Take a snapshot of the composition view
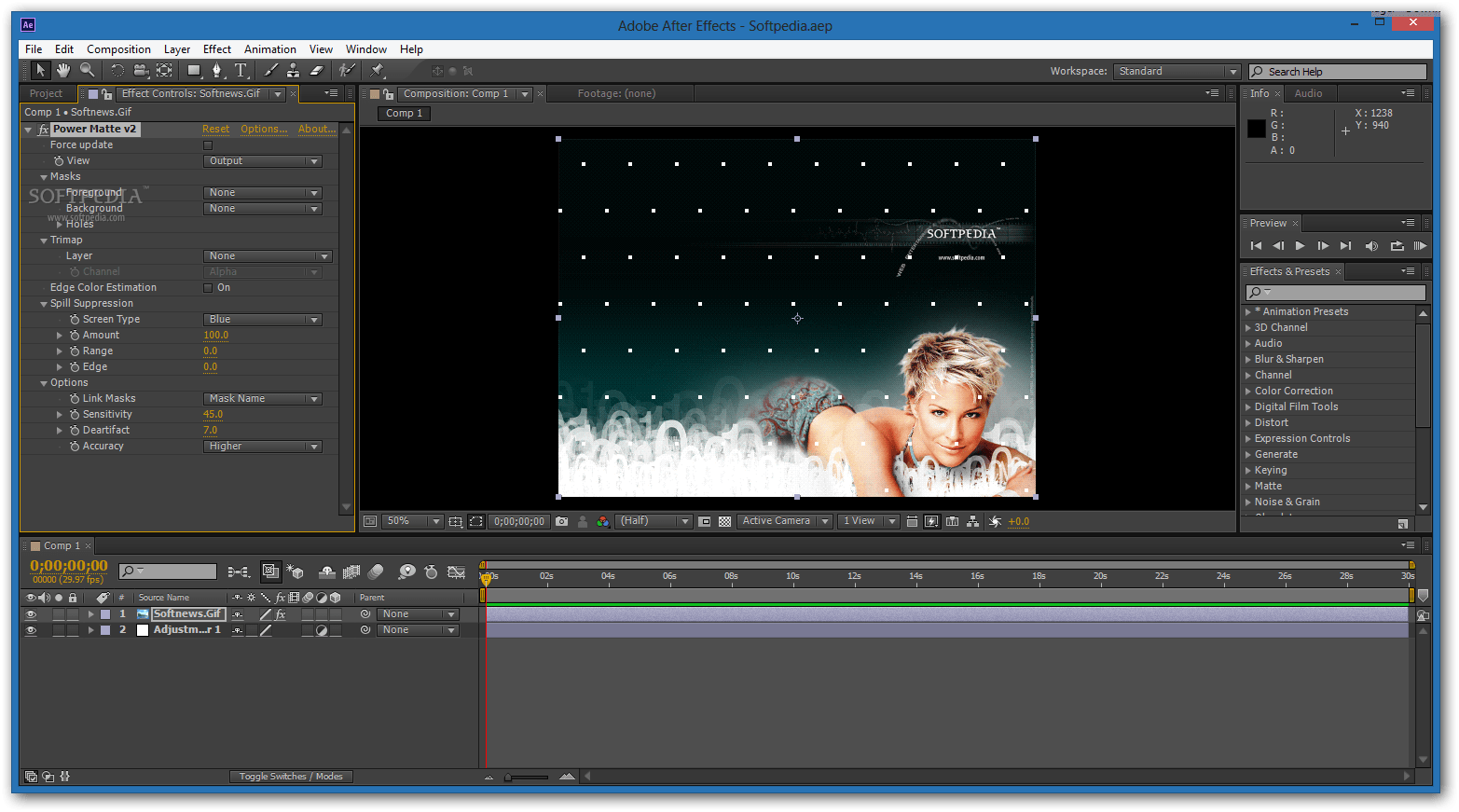This screenshot has width=1459, height=812. [561, 521]
